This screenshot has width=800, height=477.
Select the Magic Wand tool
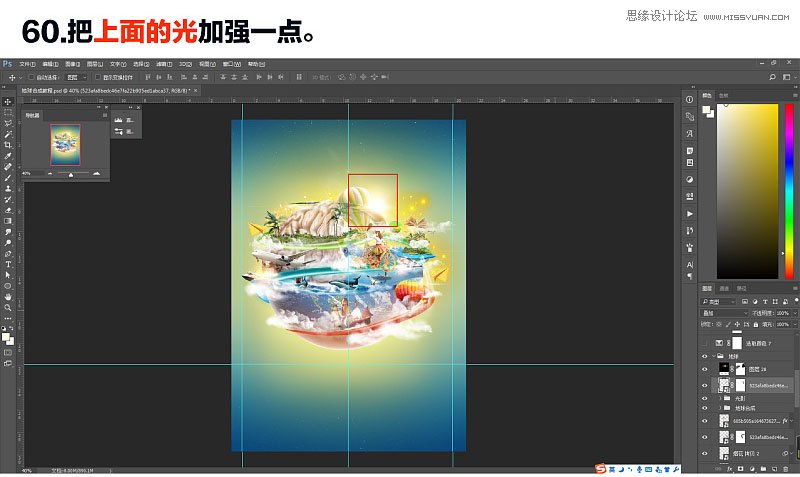click(8, 134)
